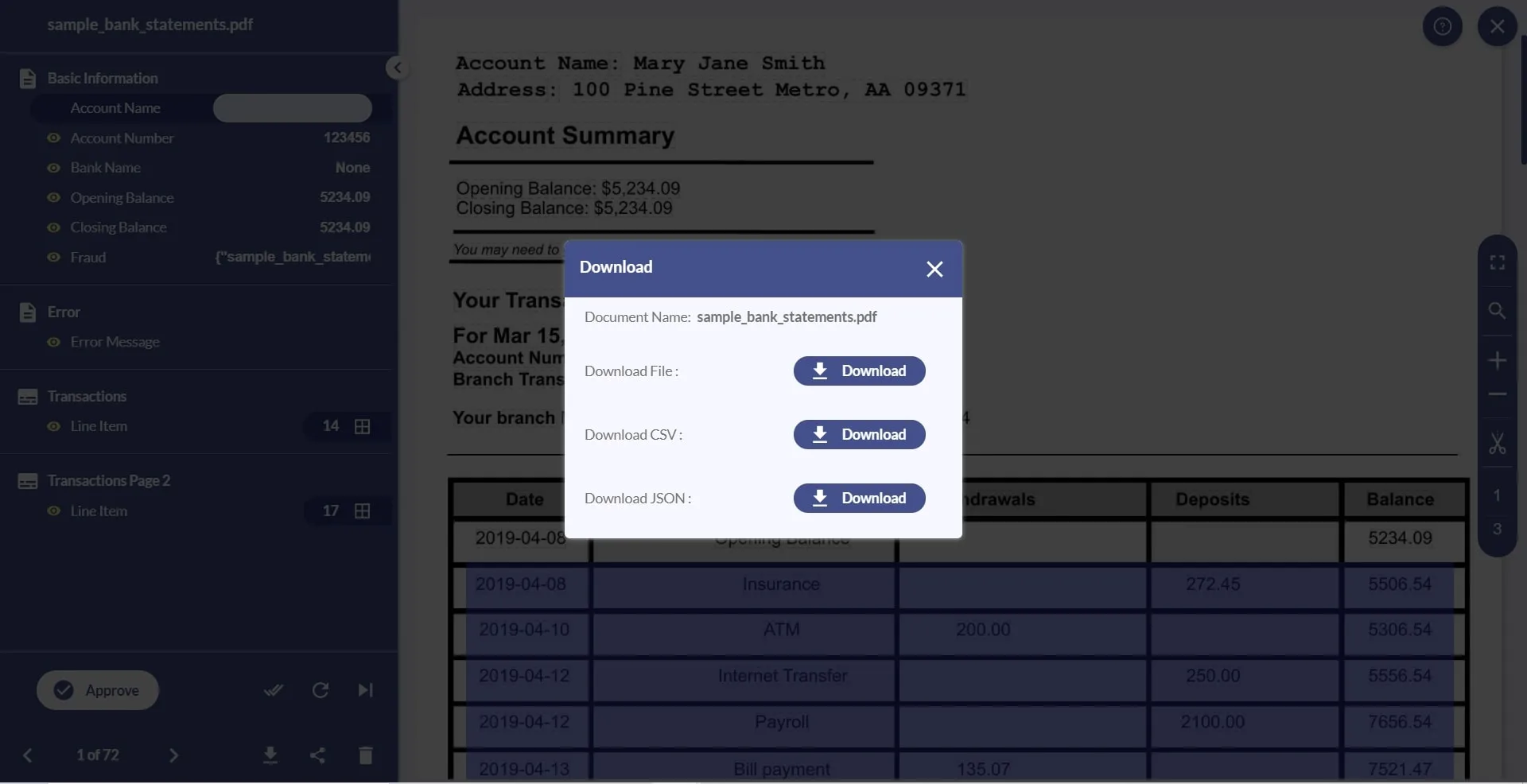Switch to the Transactions section
The image size is (1527, 784).
click(x=85, y=396)
